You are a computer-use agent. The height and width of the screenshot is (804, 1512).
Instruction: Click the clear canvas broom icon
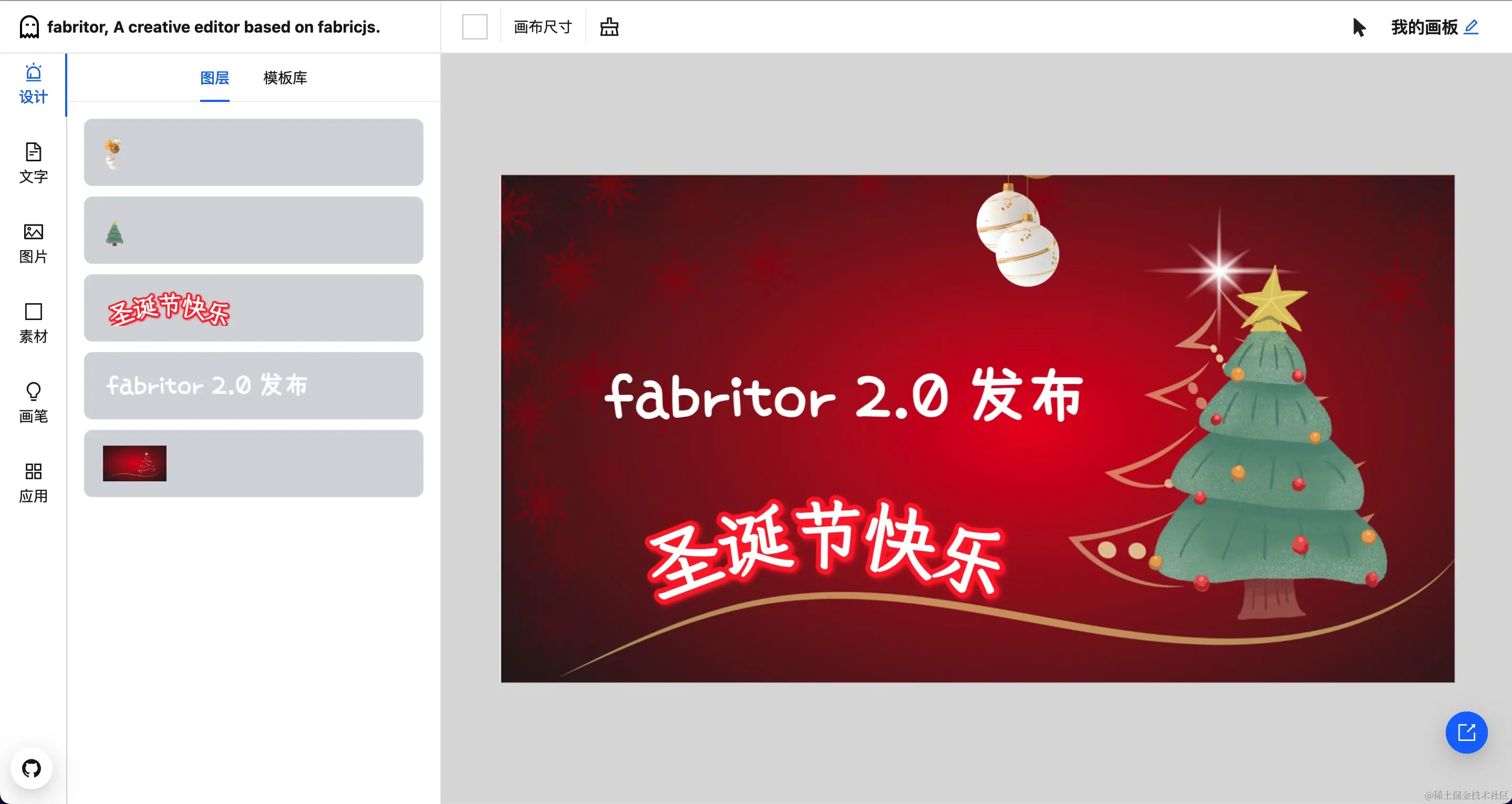609,27
